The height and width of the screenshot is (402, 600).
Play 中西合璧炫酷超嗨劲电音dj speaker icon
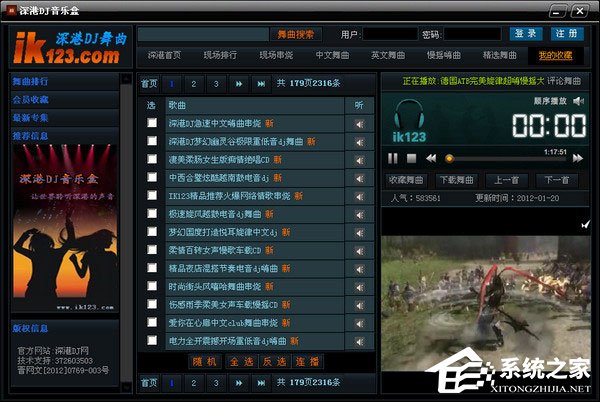(359, 179)
